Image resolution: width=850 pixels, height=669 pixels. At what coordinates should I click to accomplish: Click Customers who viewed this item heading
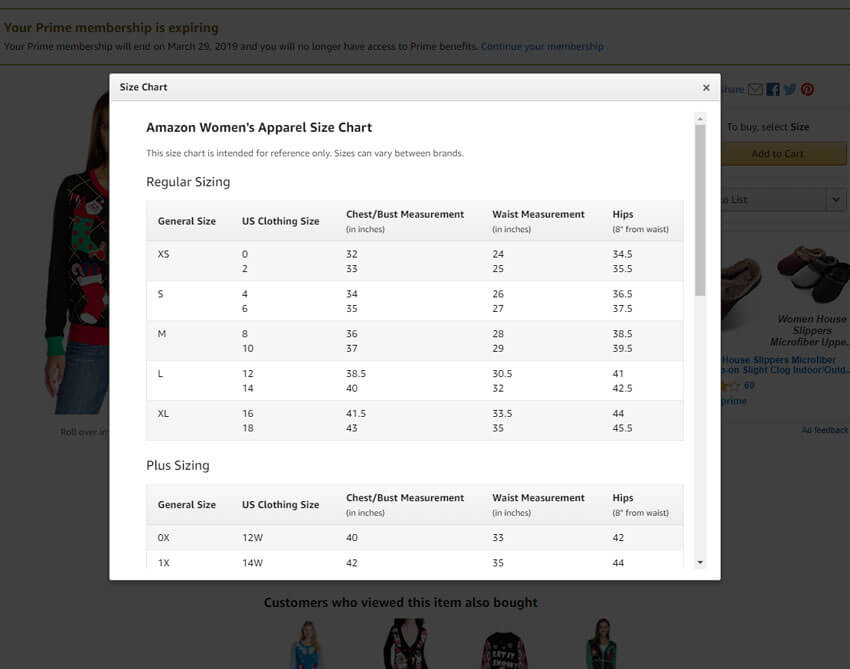click(401, 603)
